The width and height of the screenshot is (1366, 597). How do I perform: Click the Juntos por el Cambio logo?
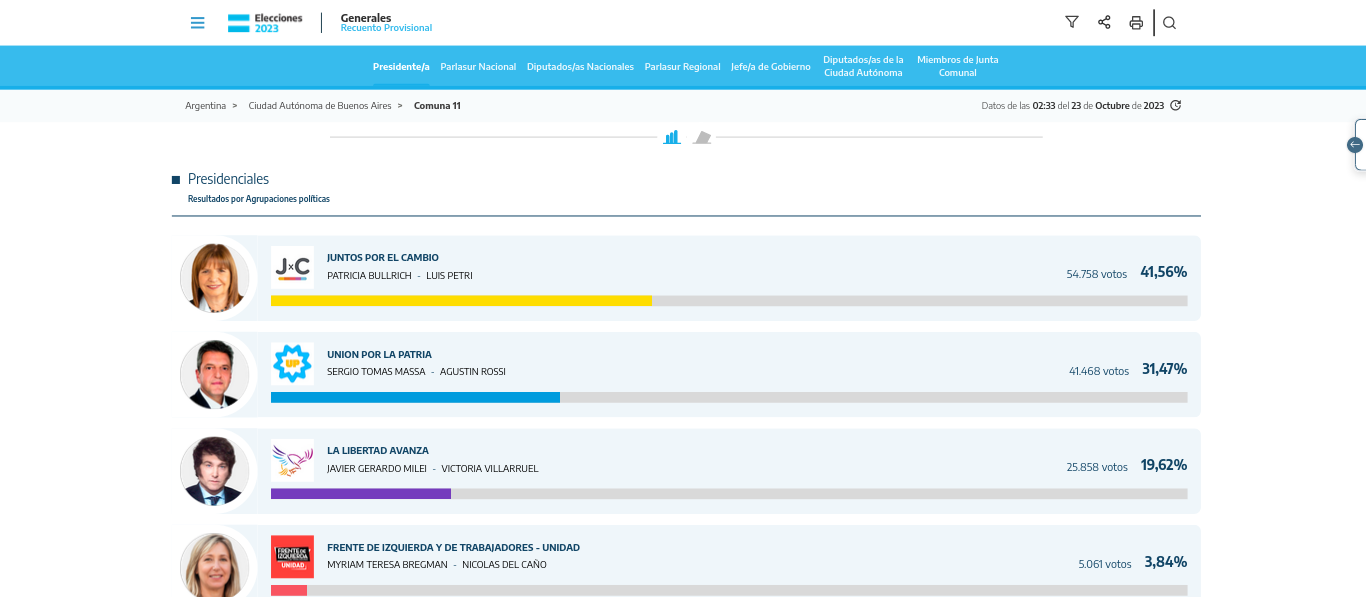point(292,267)
